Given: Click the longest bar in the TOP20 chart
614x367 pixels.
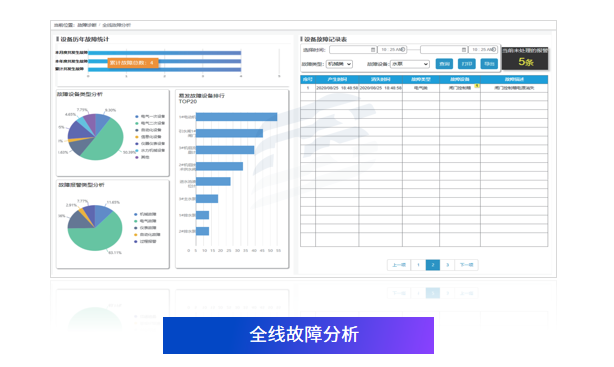Looking at the screenshot, I should (237, 117).
